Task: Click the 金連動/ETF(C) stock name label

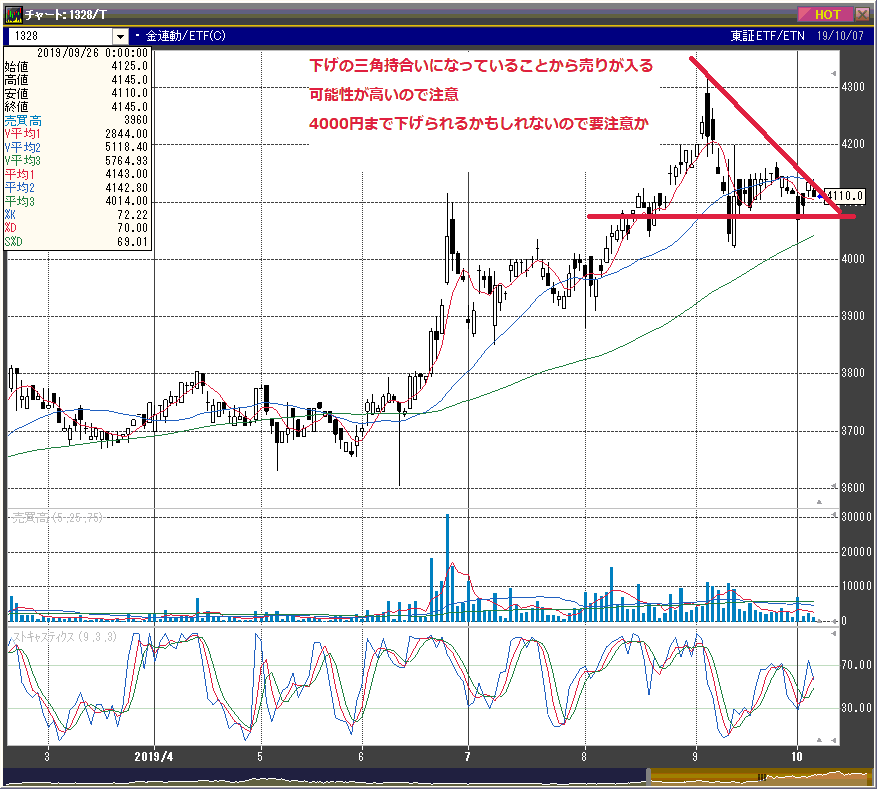Action: click(185, 36)
